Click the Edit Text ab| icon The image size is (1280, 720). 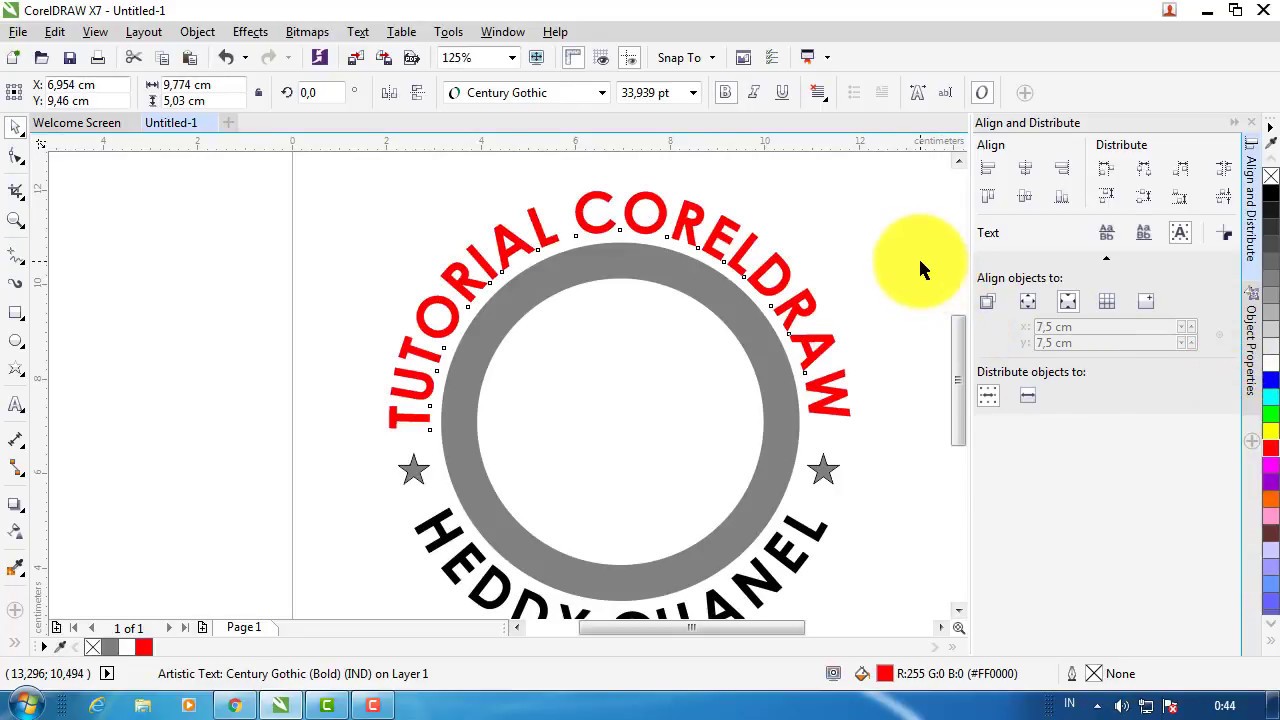(x=945, y=93)
